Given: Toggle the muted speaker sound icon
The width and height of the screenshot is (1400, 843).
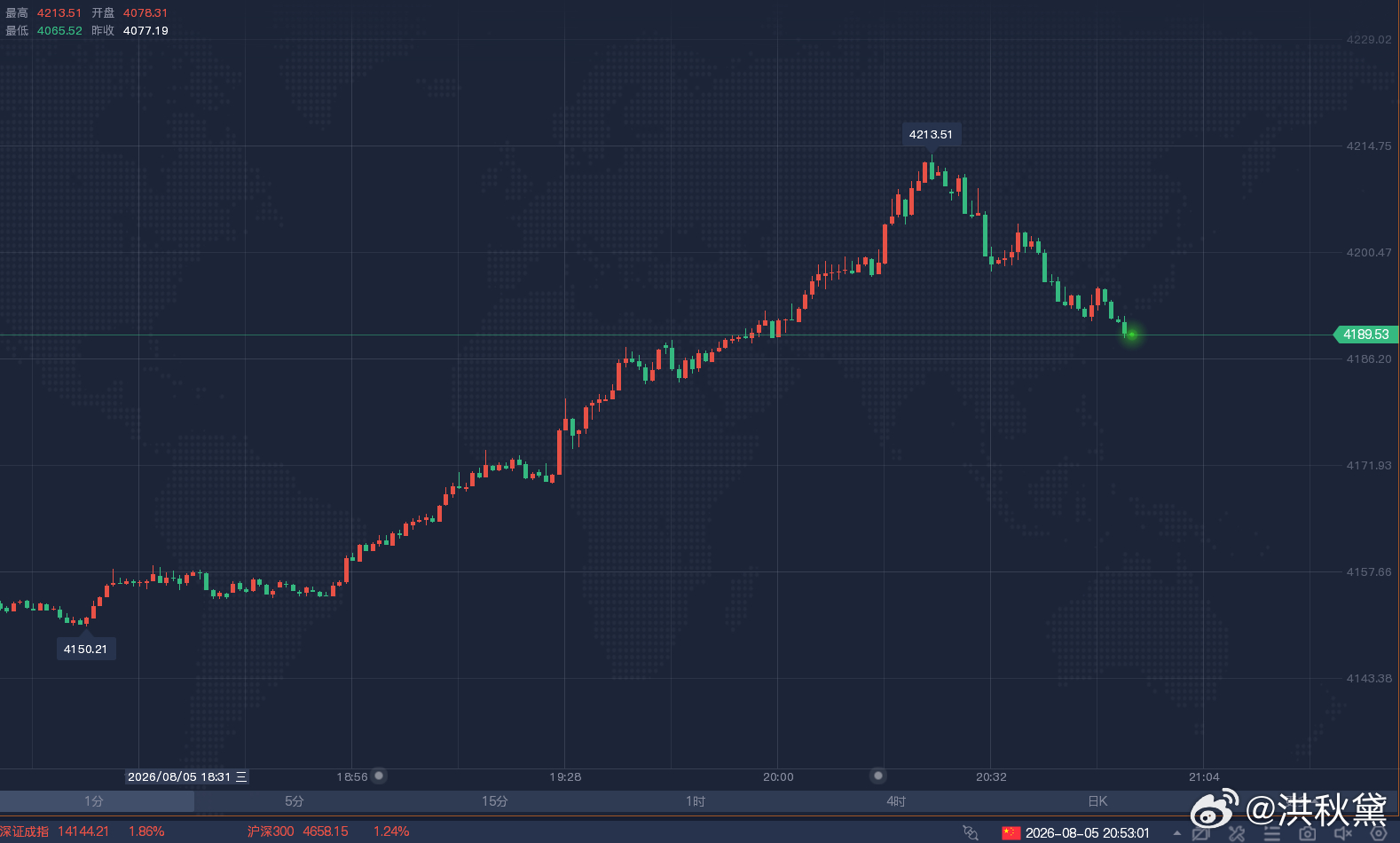Looking at the screenshot, I should pos(1343,833).
